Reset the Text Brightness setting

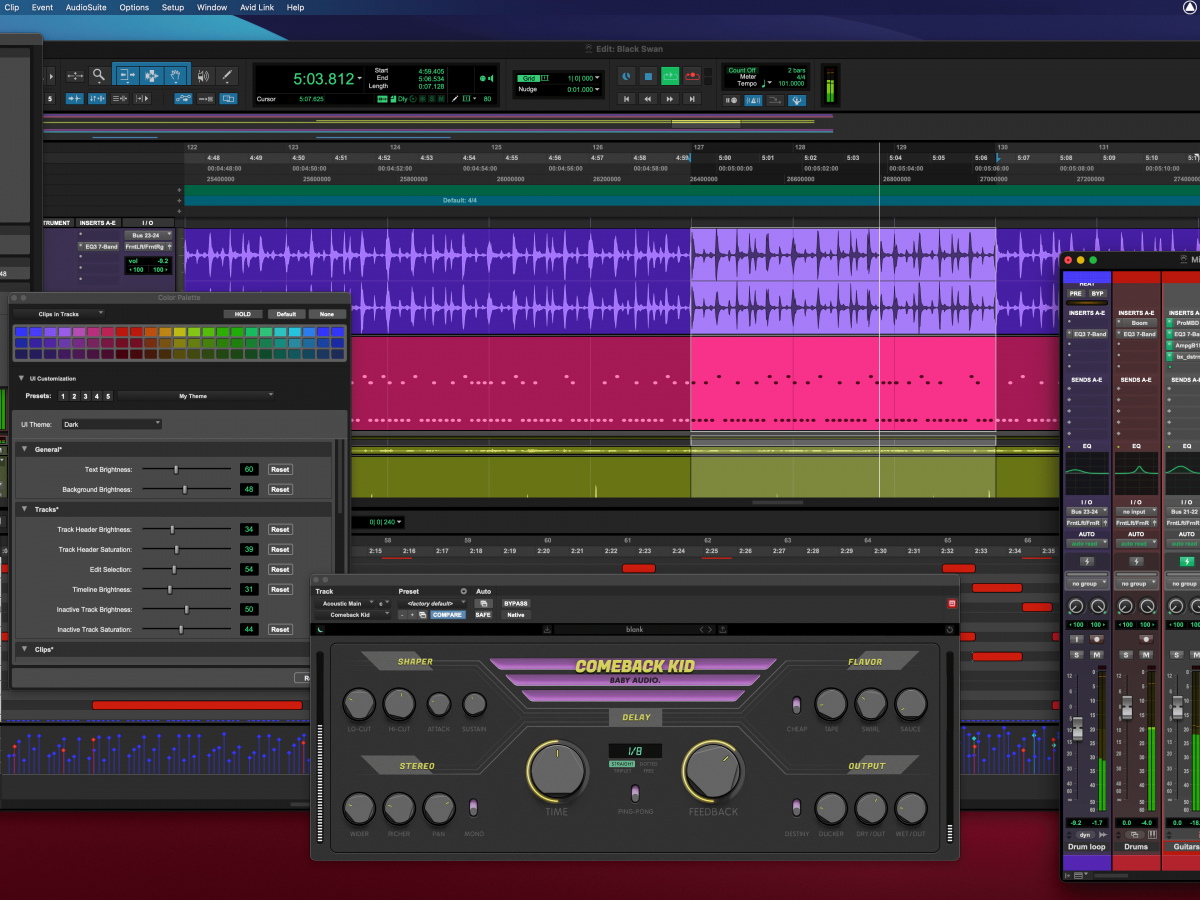(280, 469)
